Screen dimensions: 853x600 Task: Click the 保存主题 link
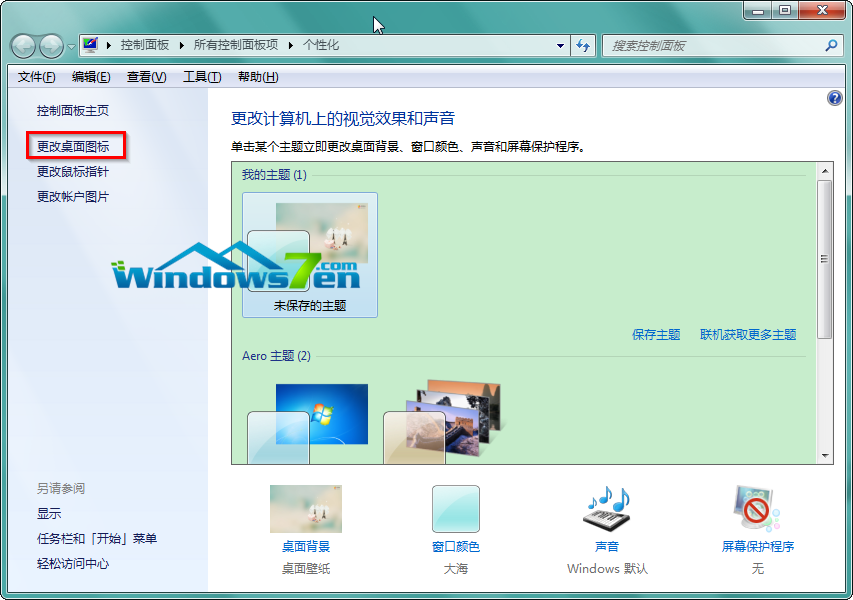click(x=655, y=334)
